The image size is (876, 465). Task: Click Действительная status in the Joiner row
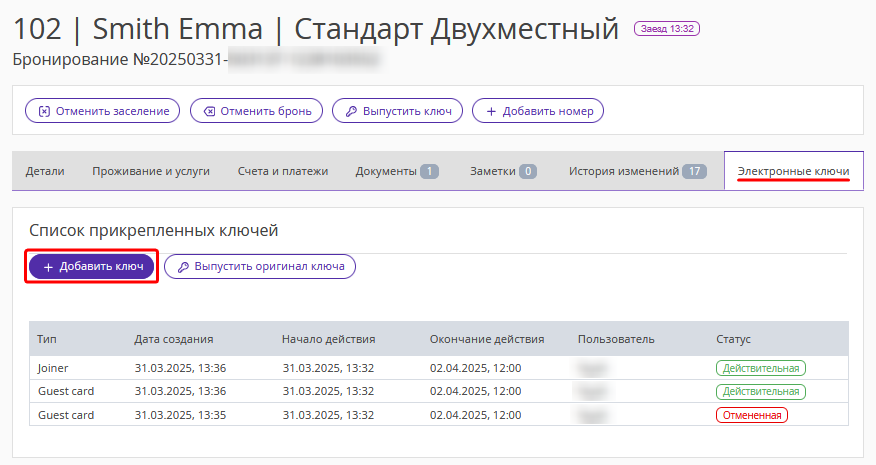[760, 368]
